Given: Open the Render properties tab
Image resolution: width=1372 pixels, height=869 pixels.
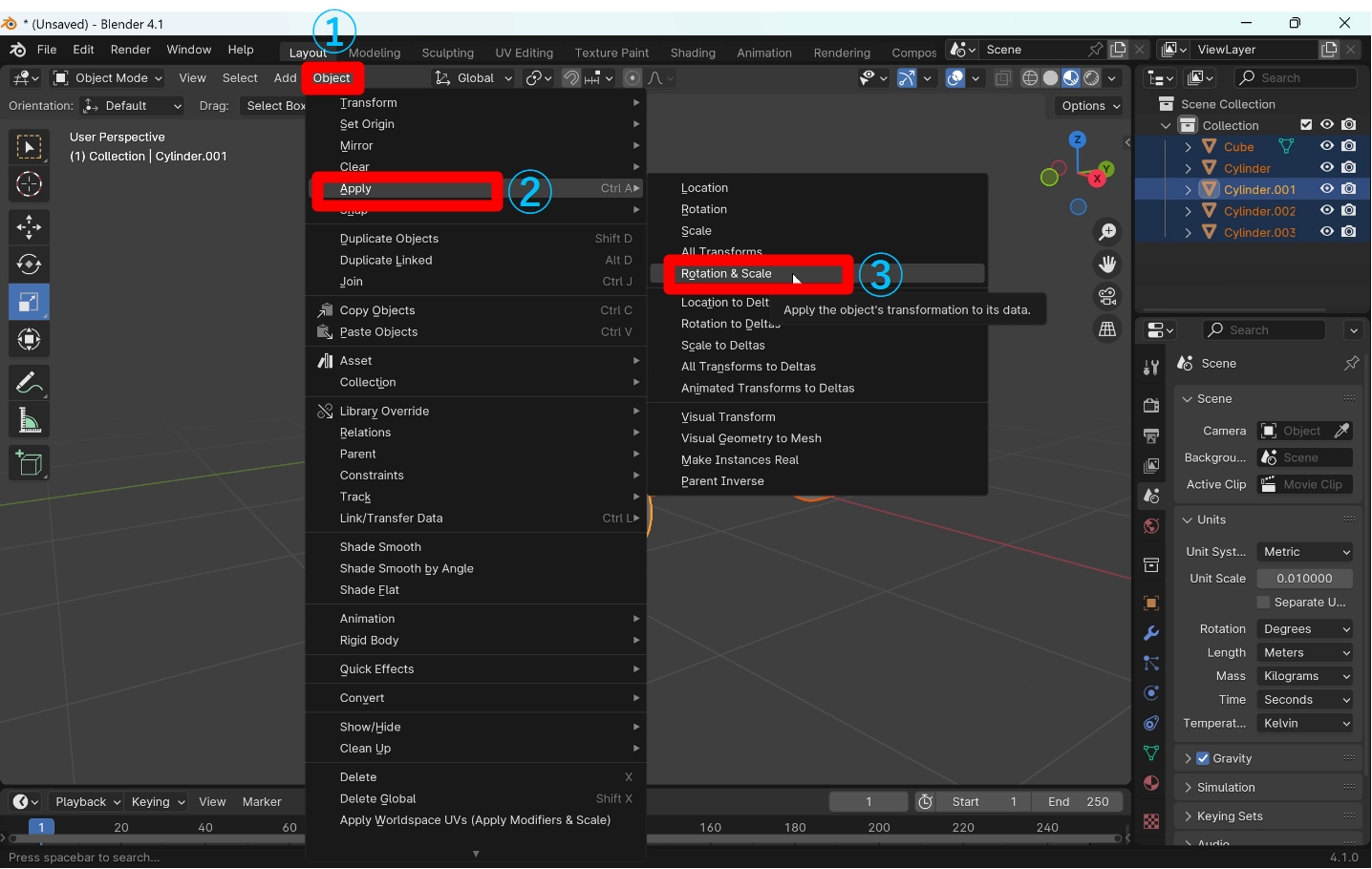Looking at the screenshot, I should pos(1151,405).
